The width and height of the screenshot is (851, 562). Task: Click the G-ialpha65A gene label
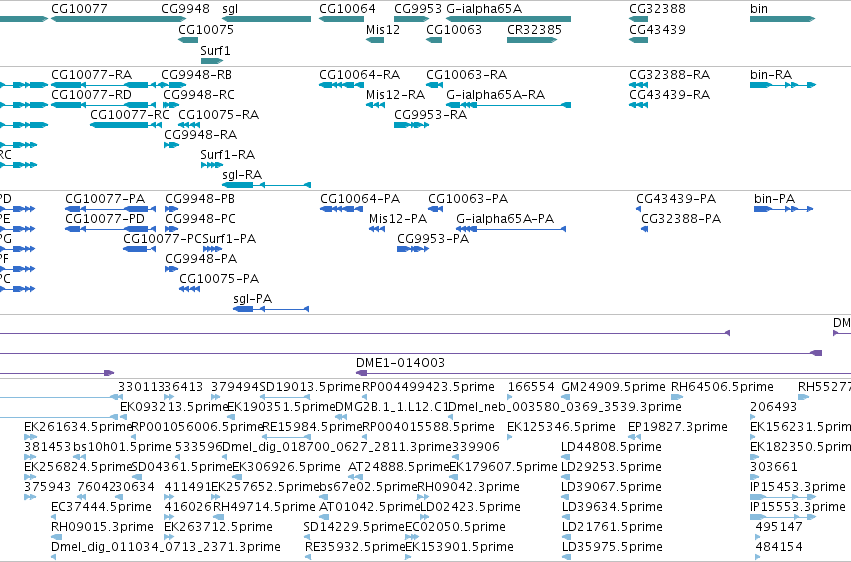coord(484,9)
